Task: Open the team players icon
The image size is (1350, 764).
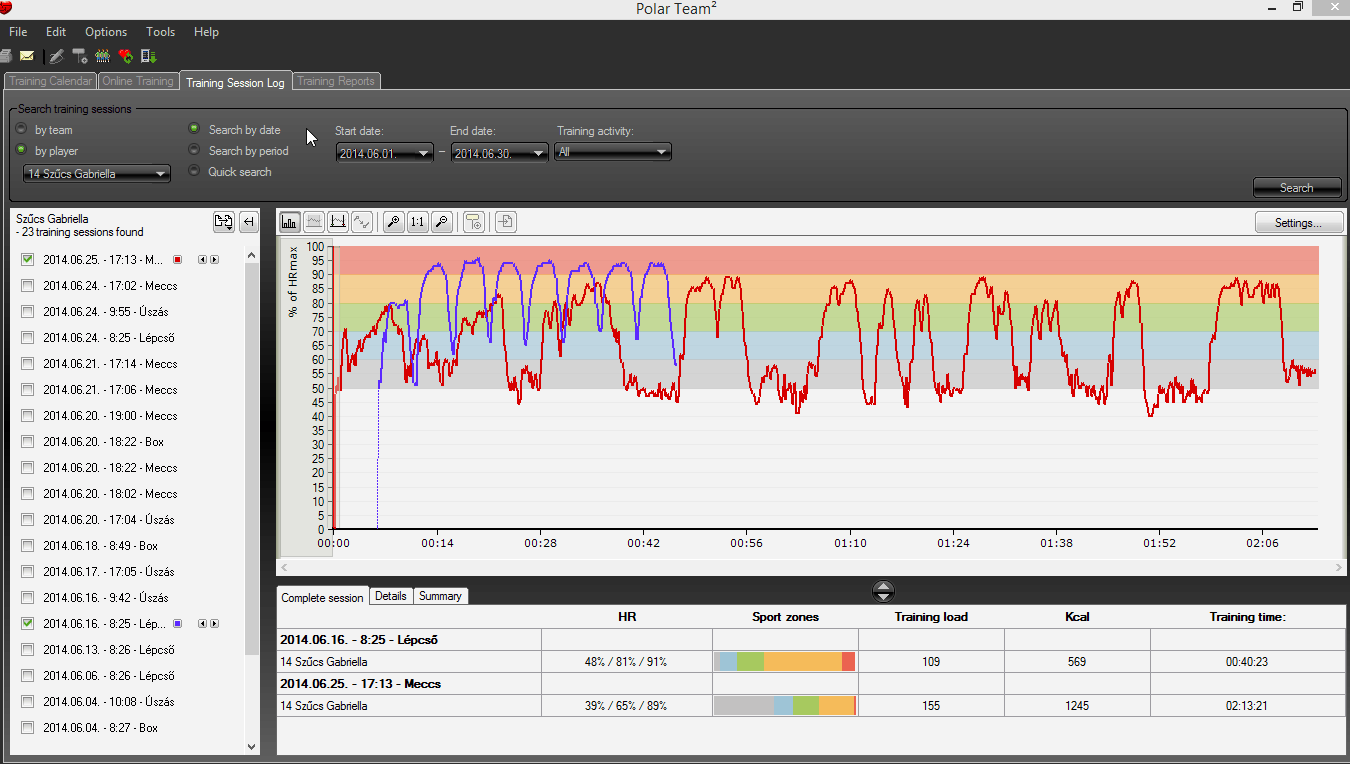Action: click(x=102, y=56)
